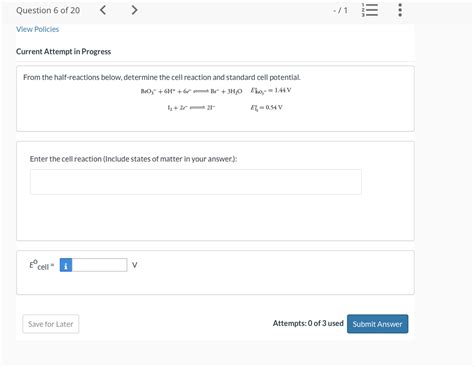Go to the previous question arrow
This screenshot has width=474, height=367.
[x=103, y=10]
